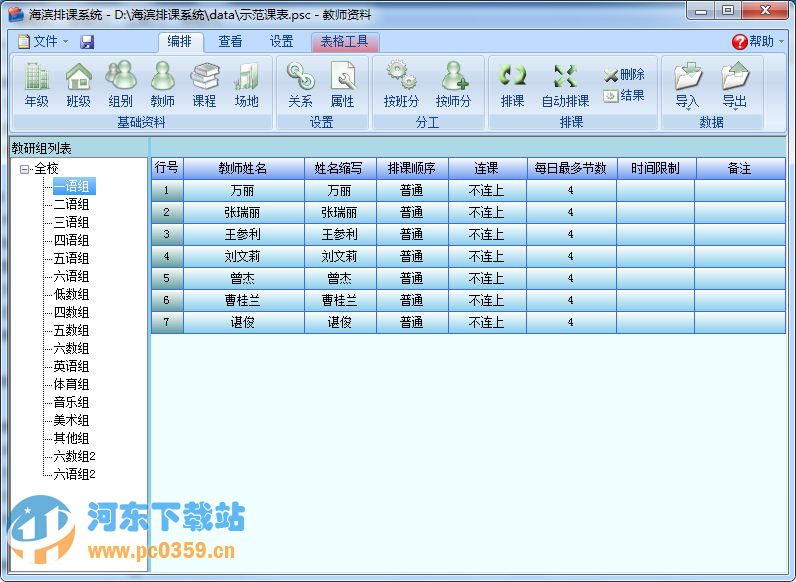
Task: Select 低数组 in the group list
Action: [72, 295]
